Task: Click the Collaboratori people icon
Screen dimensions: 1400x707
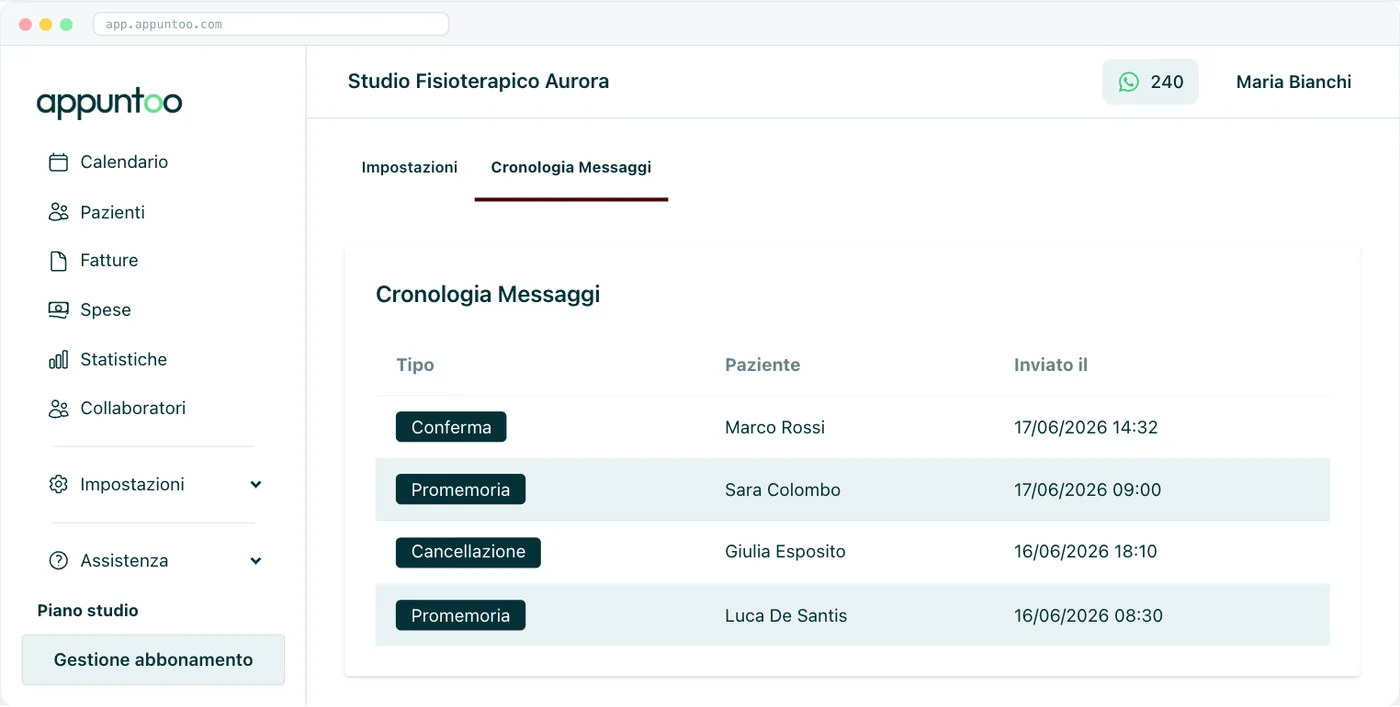Action: coord(58,408)
